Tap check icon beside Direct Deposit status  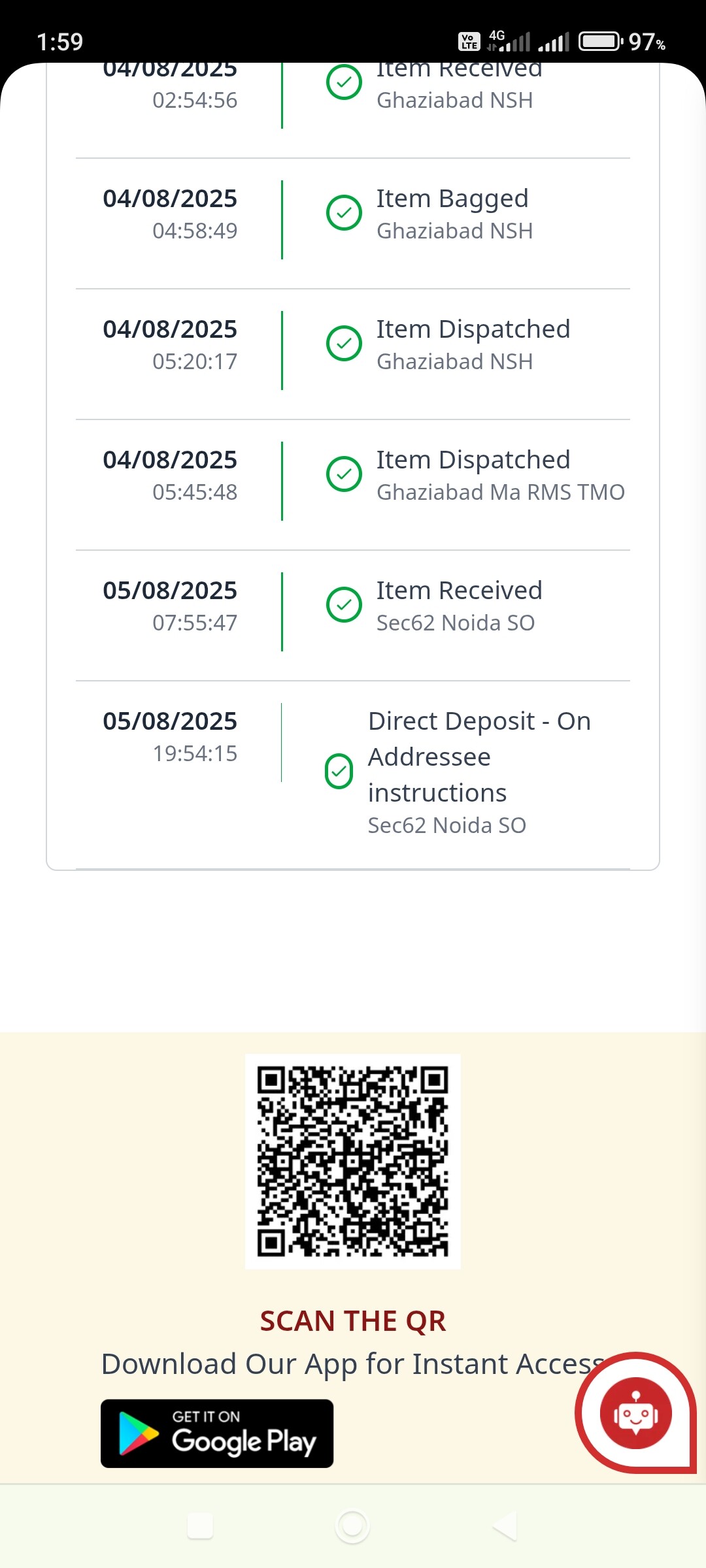(339, 772)
